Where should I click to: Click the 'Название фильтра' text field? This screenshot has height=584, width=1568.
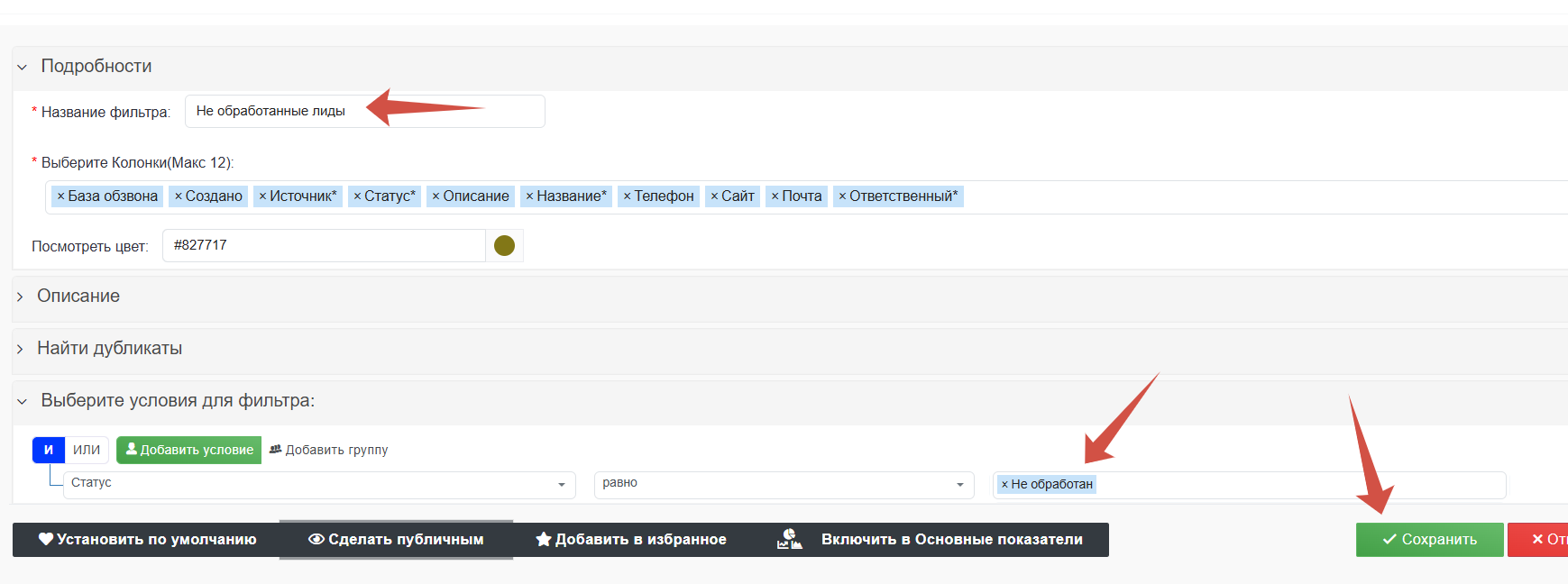tap(364, 112)
